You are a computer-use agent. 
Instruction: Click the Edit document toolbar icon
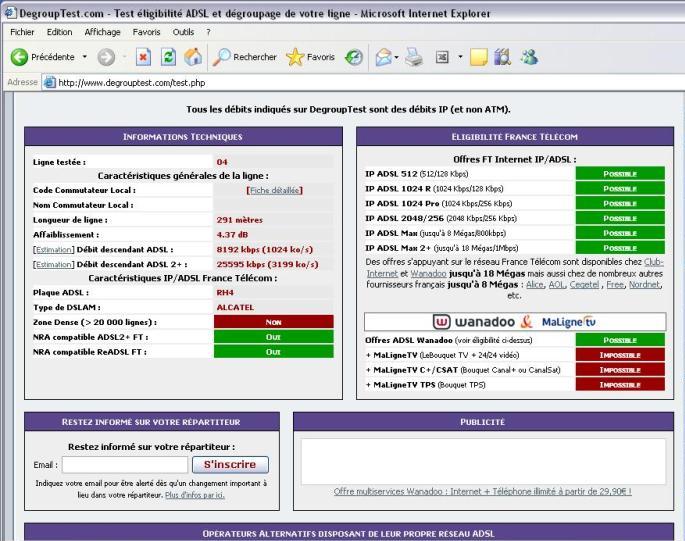click(442, 57)
